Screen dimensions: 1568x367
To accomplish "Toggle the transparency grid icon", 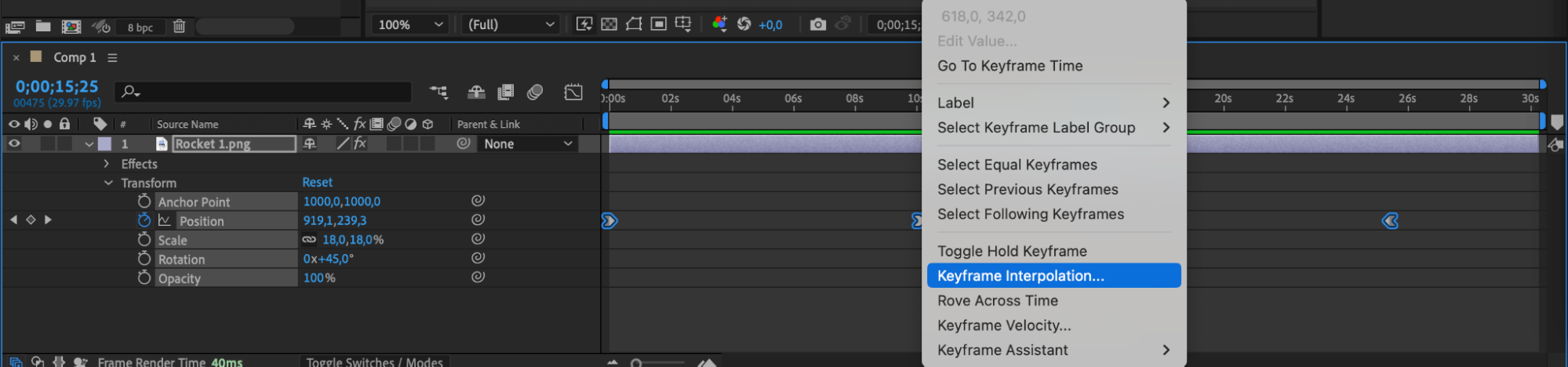I will [609, 24].
